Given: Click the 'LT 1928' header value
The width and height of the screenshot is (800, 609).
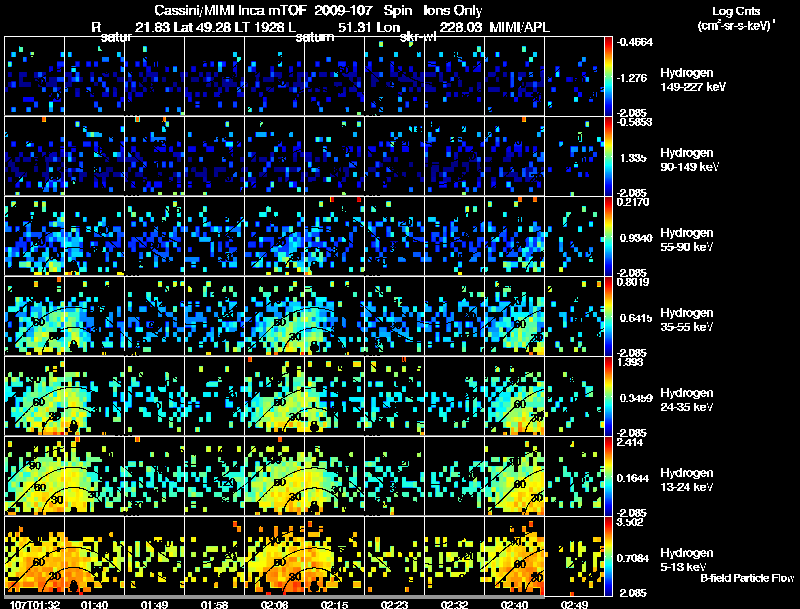Looking at the screenshot, I should tap(260, 27).
